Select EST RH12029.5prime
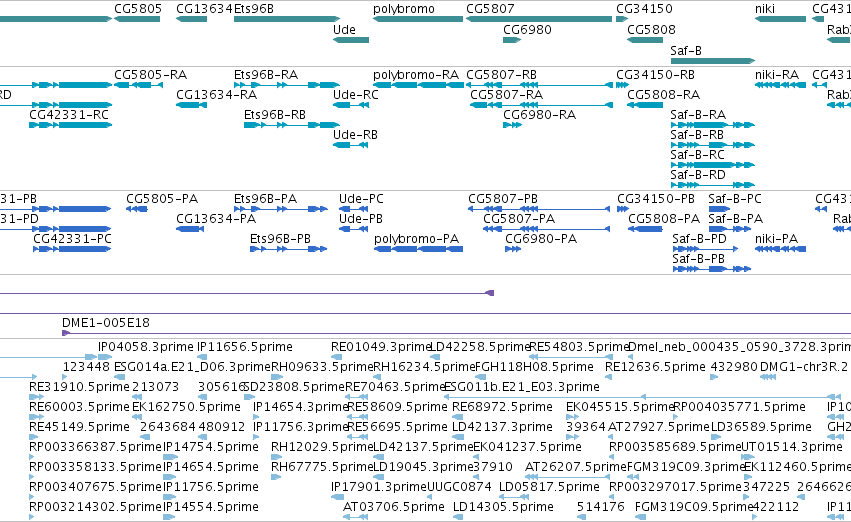Image resolution: width=851 pixels, height=522 pixels. click(x=322, y=447)
